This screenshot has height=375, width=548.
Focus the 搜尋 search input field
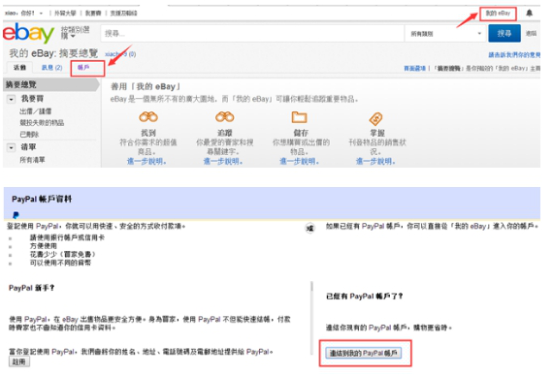(252, 34)
